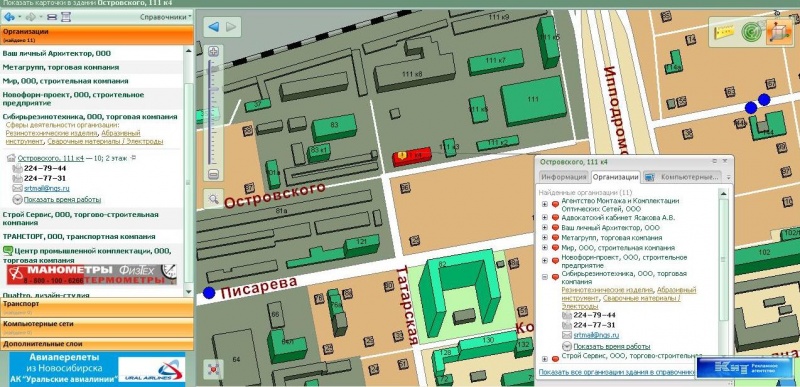
Task: Expand all cards using toolbar icon
Action: click(x=65, y=17)
